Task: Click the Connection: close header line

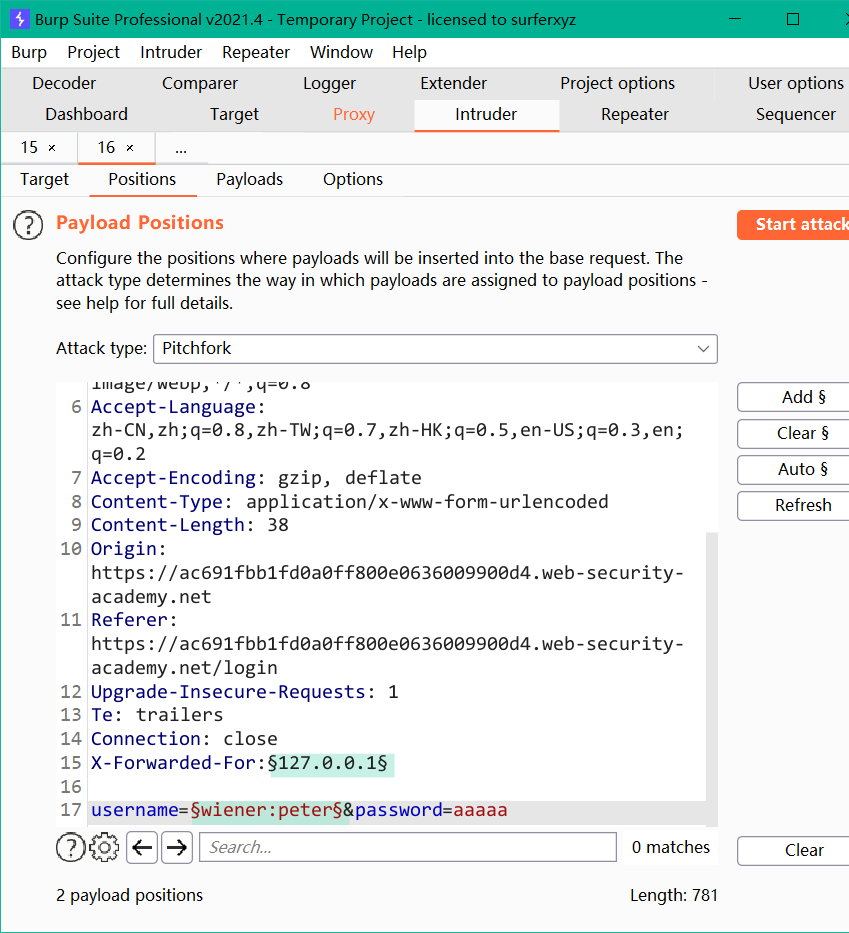Action: 184,740
